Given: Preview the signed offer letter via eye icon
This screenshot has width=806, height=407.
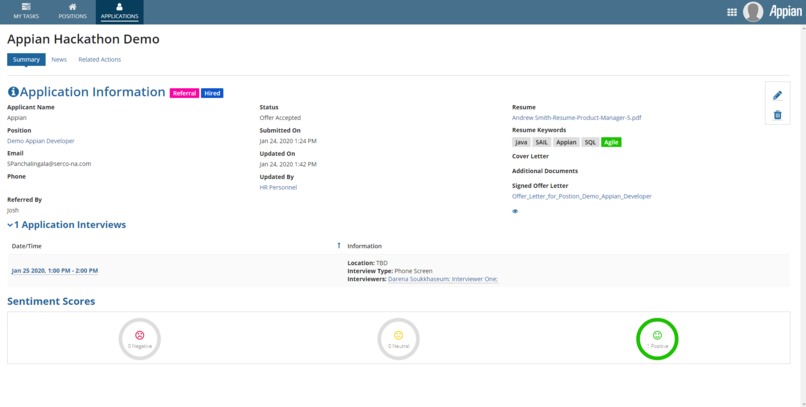Looking at the screenshot, I should [515, 211].
